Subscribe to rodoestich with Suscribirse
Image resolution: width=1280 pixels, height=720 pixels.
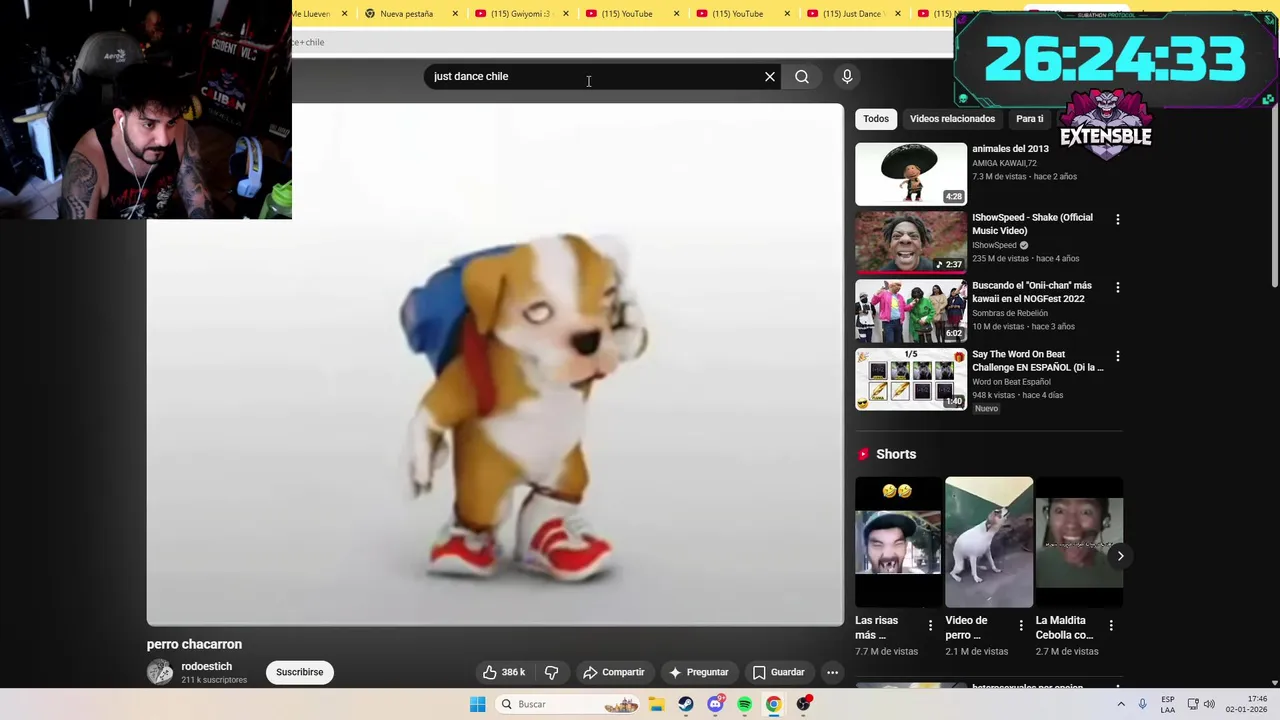point(300,672)
